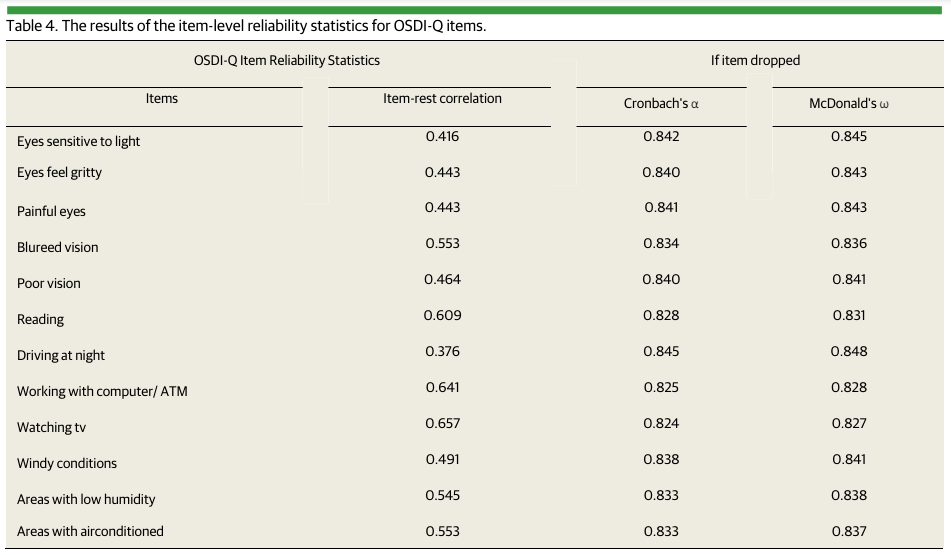The height and width of the screenshot is (555, 951).
Task: Click the "Eyes feel gritty" item
Action: pyautogui.click(x=59, y=173)
